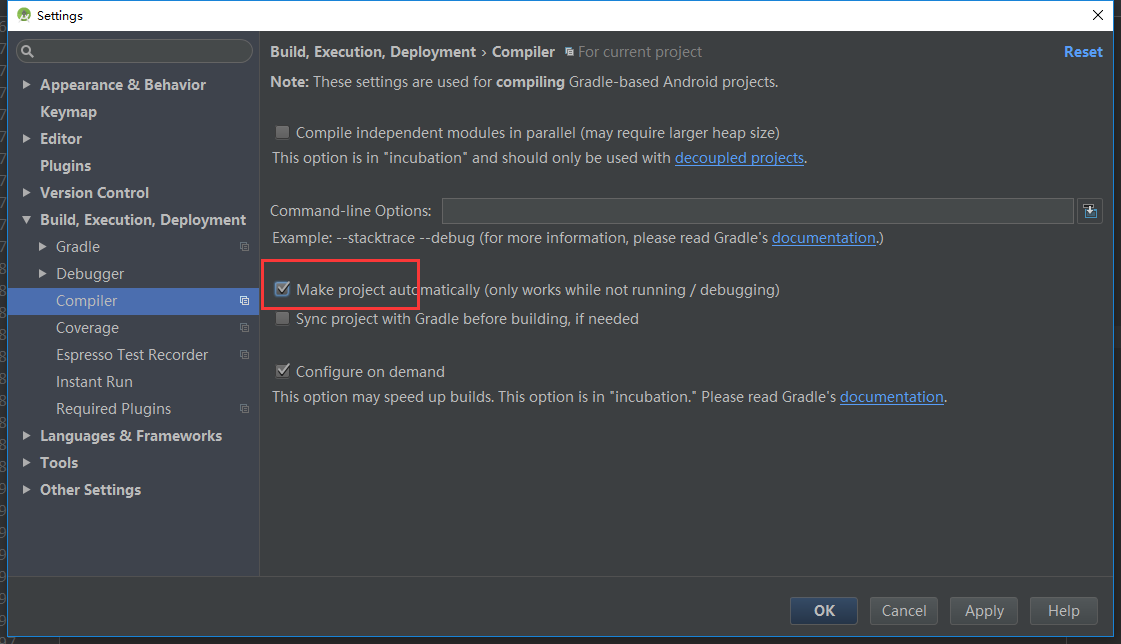The image size is (1121, 644).
Task: Expand the Editor section arrow
Action: [x=26, y=139]
